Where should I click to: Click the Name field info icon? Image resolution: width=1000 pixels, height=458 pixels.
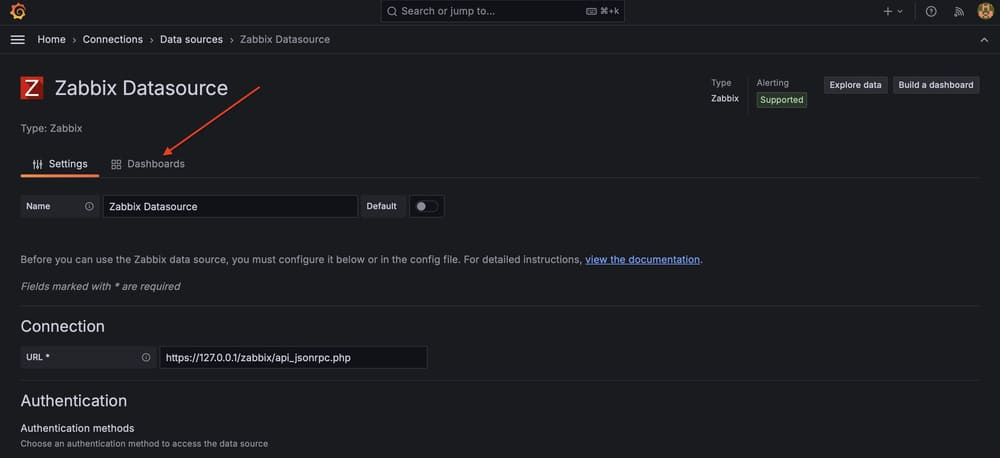89,206
